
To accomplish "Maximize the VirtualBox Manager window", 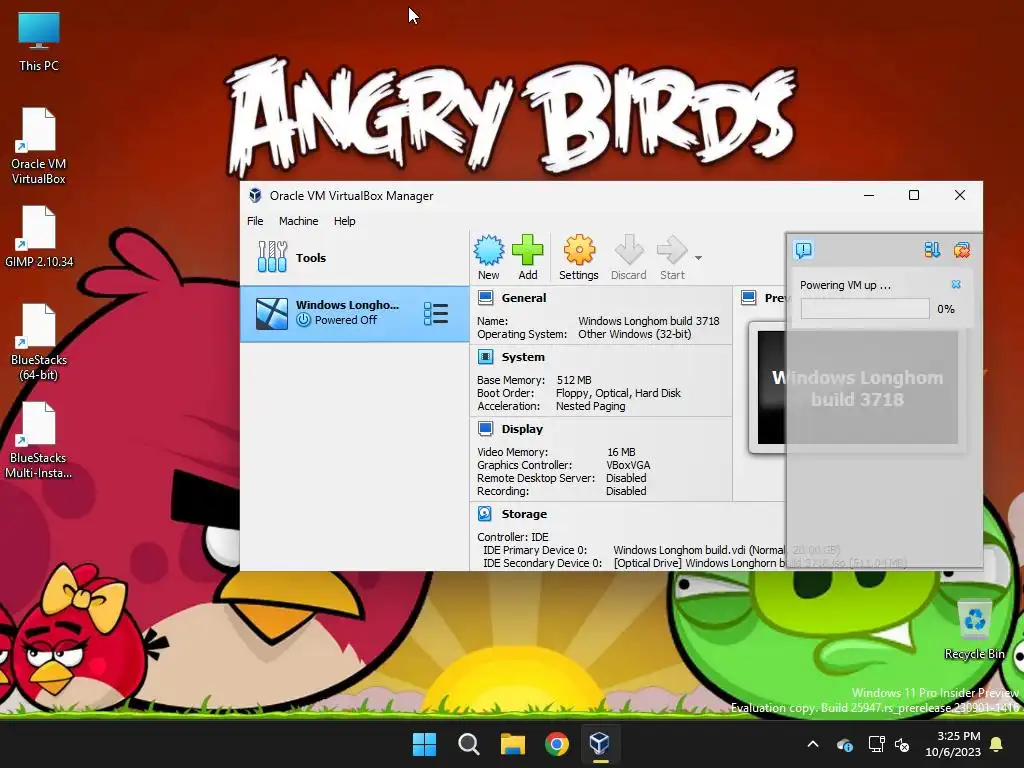I will (914, 195).
